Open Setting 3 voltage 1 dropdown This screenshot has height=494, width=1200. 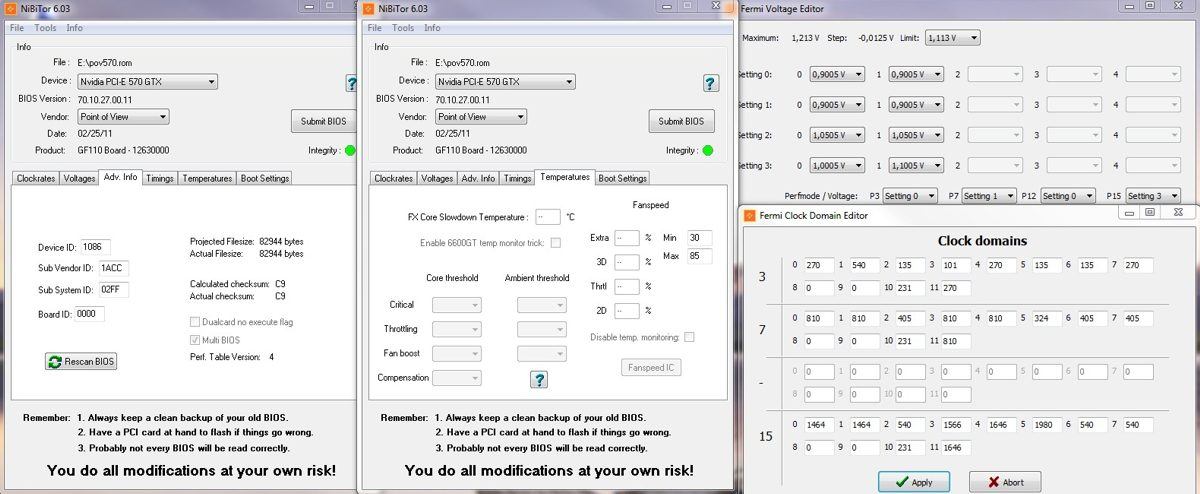coord(916,165)
